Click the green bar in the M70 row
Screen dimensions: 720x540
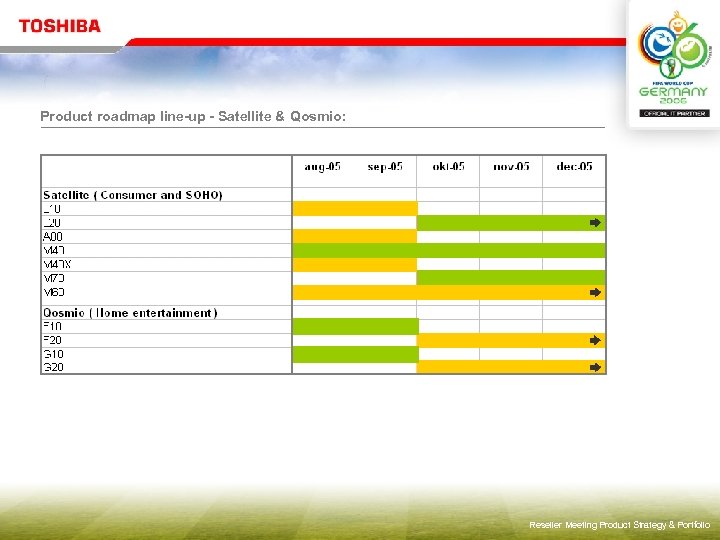point(511,278)
